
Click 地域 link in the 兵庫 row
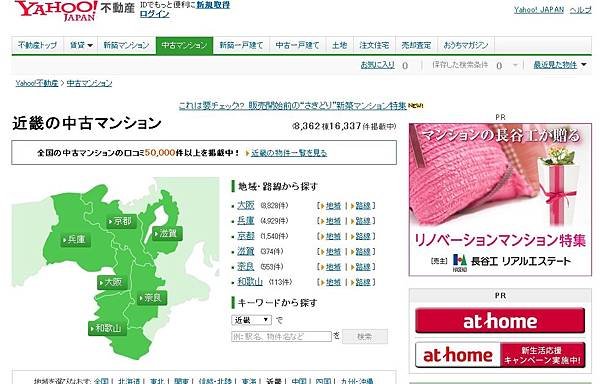pyautogui.click(x=333, y=221)
